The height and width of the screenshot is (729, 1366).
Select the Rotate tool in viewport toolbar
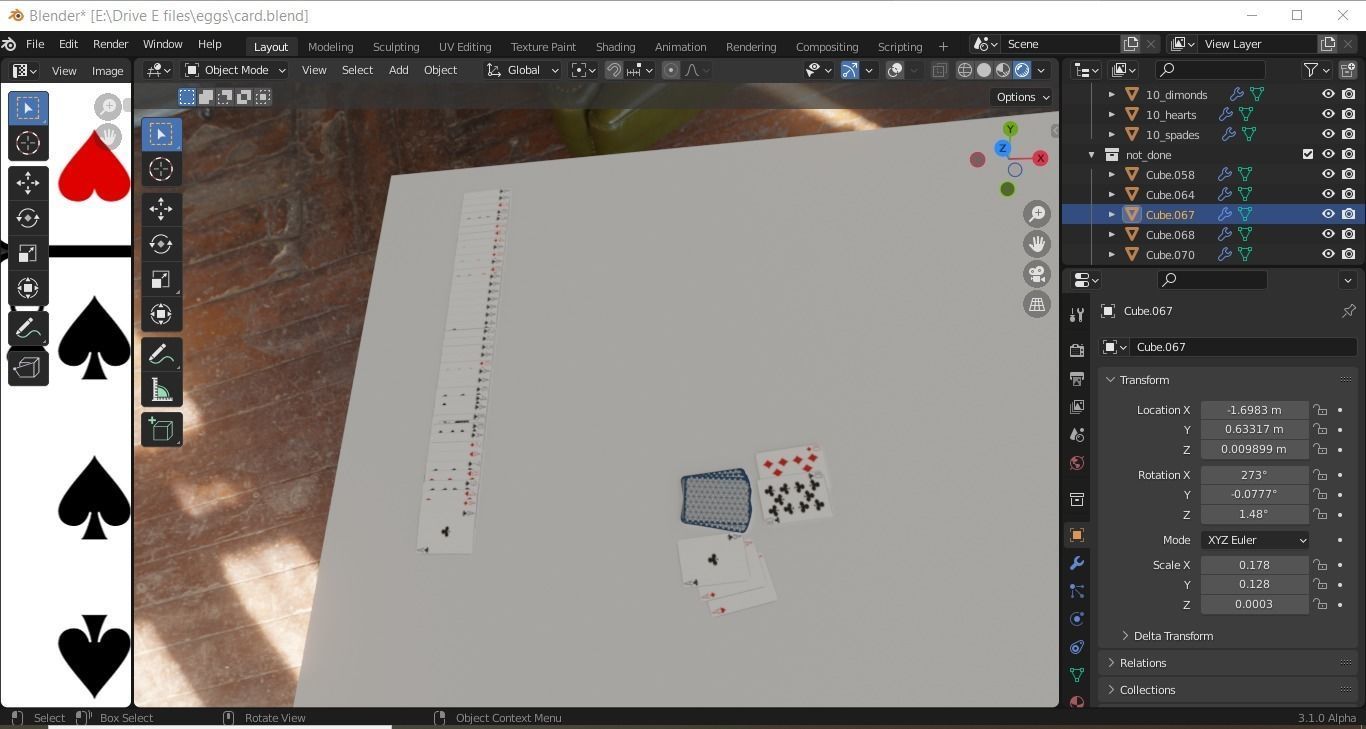161,244
